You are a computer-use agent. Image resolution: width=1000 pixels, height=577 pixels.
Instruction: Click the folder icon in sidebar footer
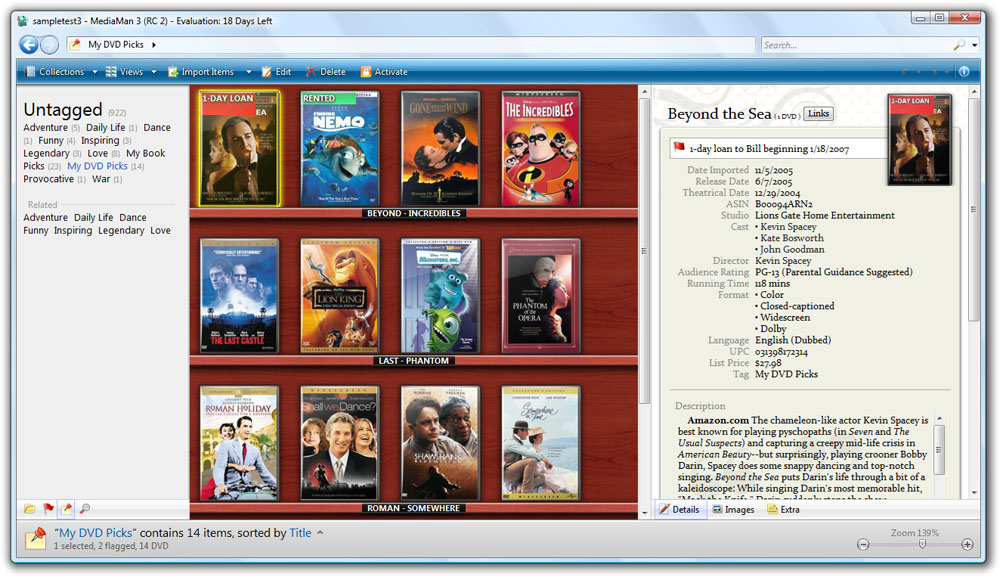(29, 509)
